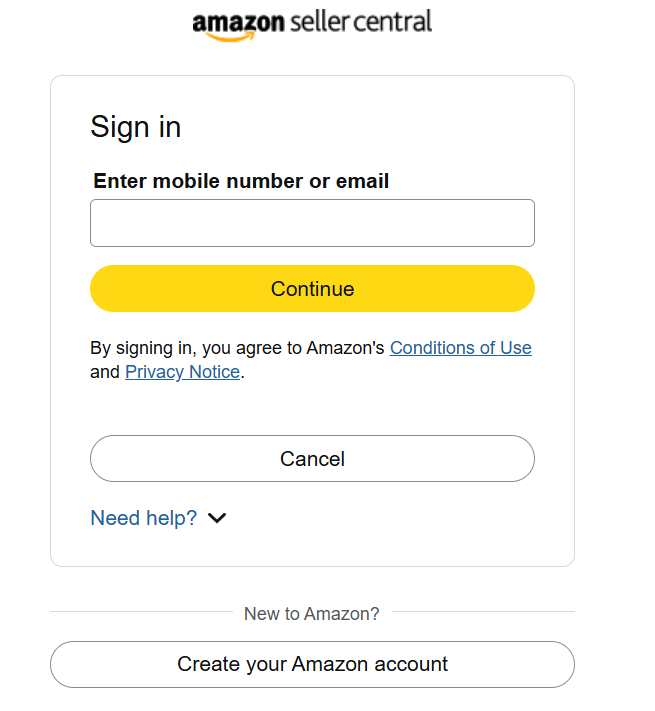Click divider line left of "New to Amazon?"

coord(140,612)
